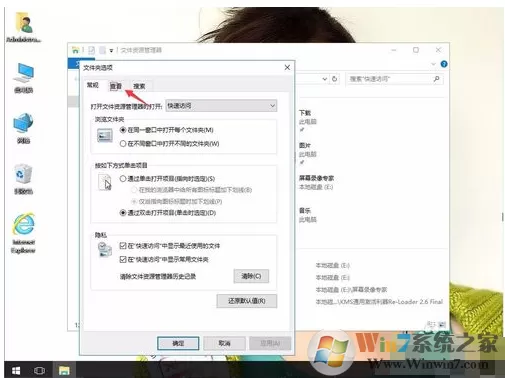
Task: Expand the ribbon with the chevron arrow
Action: (433, 64)
